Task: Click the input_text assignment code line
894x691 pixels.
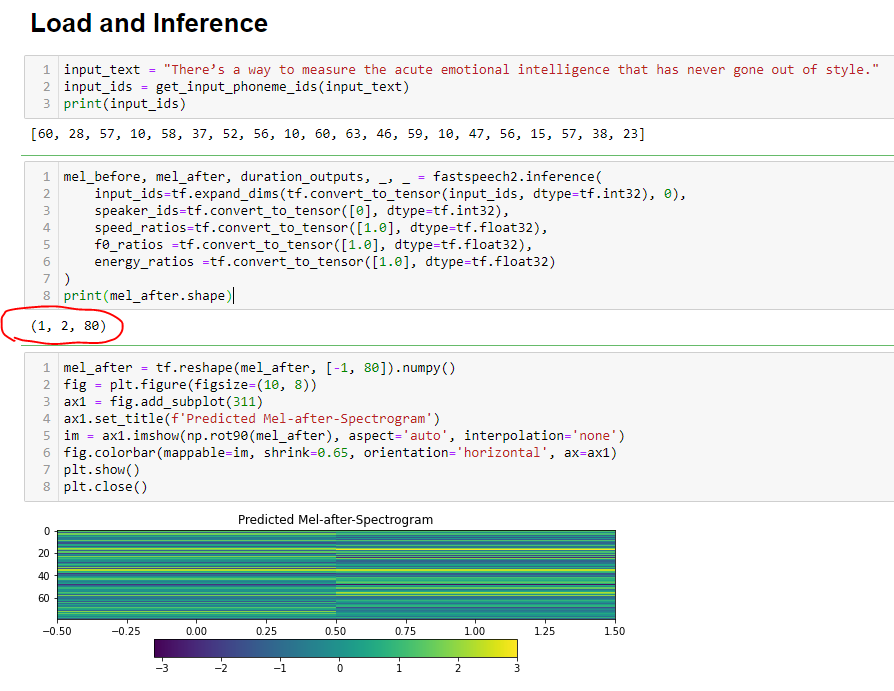Action: (471, 70)
